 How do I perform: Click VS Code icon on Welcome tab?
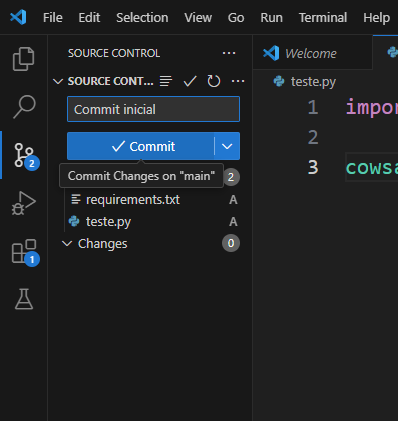pos(271,53)
